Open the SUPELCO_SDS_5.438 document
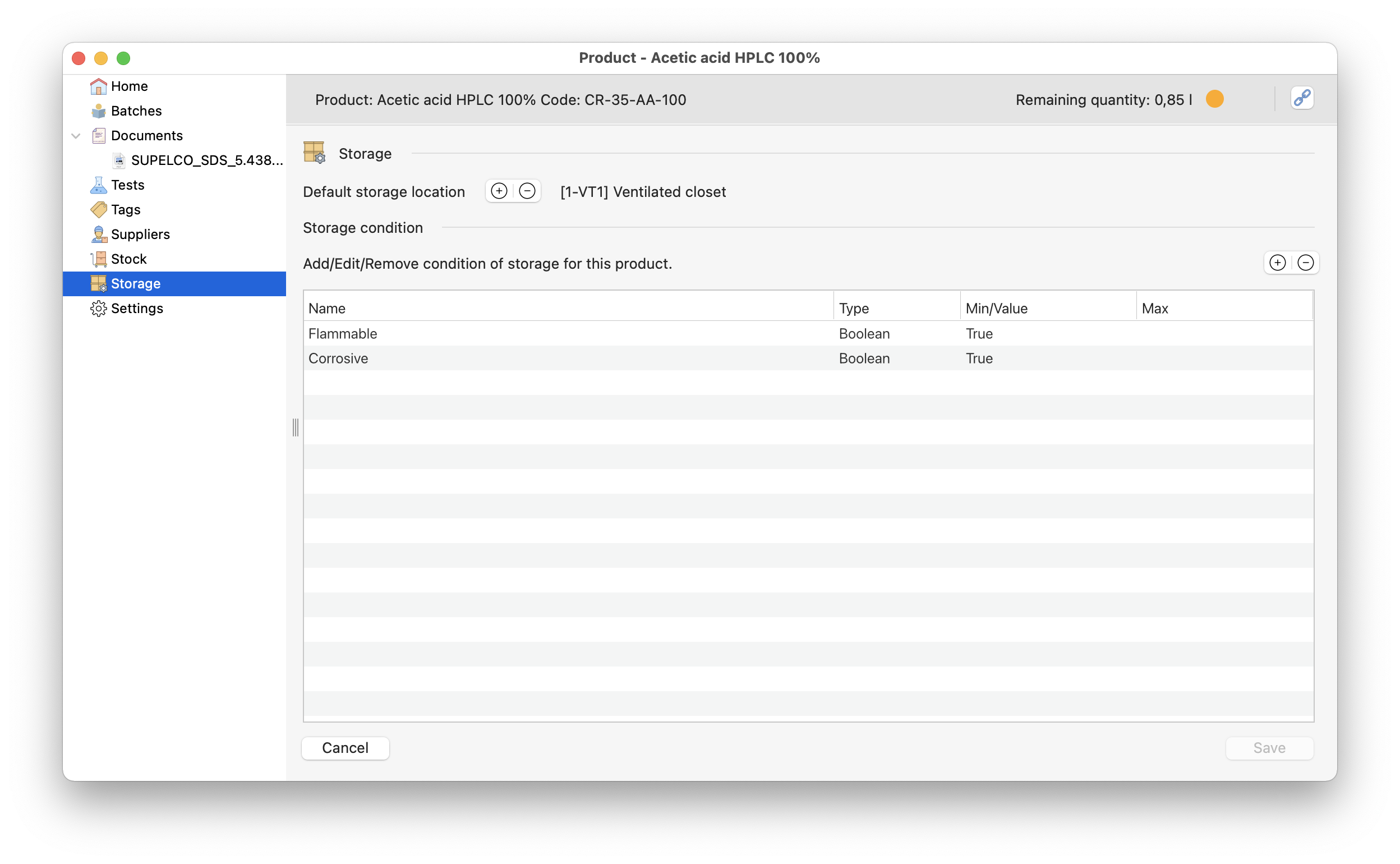Image resolution: width=1400 pixels, height=864 pixels. pos(207,160)
